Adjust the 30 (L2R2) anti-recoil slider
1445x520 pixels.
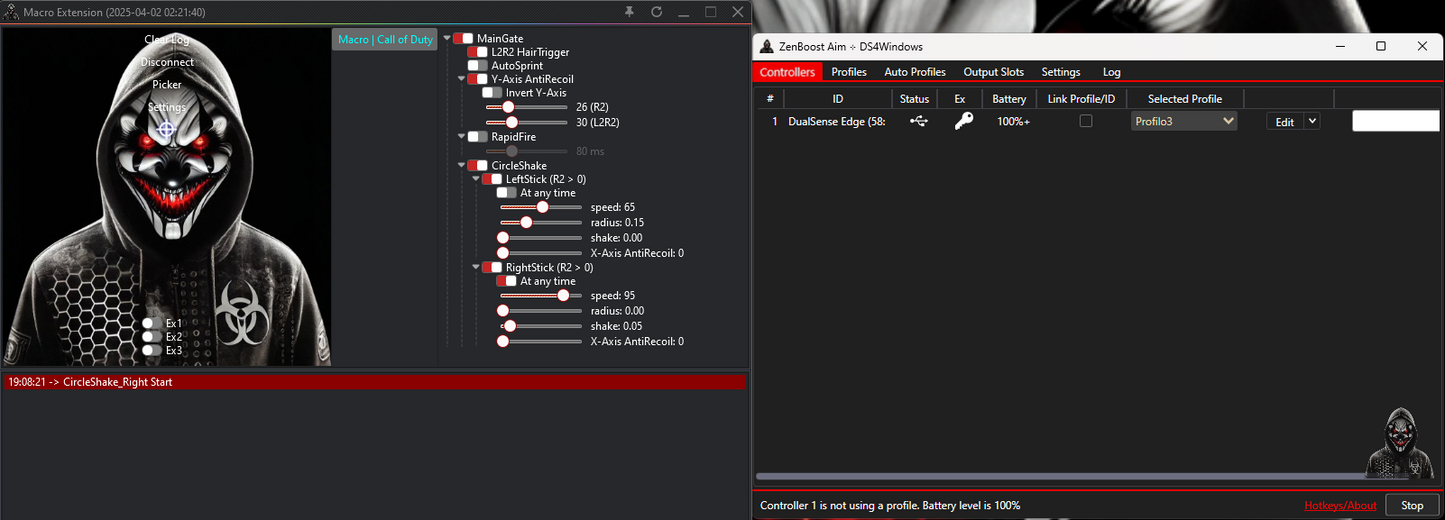pyautogui.click(x=527, y=122)
